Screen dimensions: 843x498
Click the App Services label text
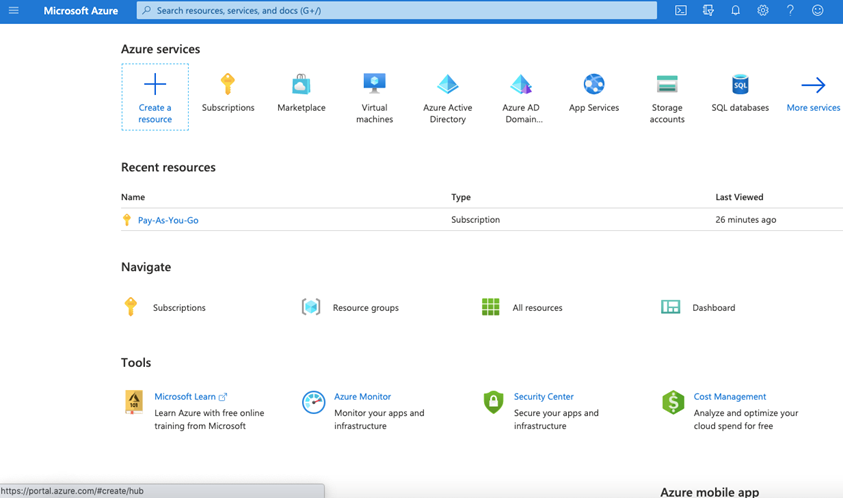(x=594, y=108)
